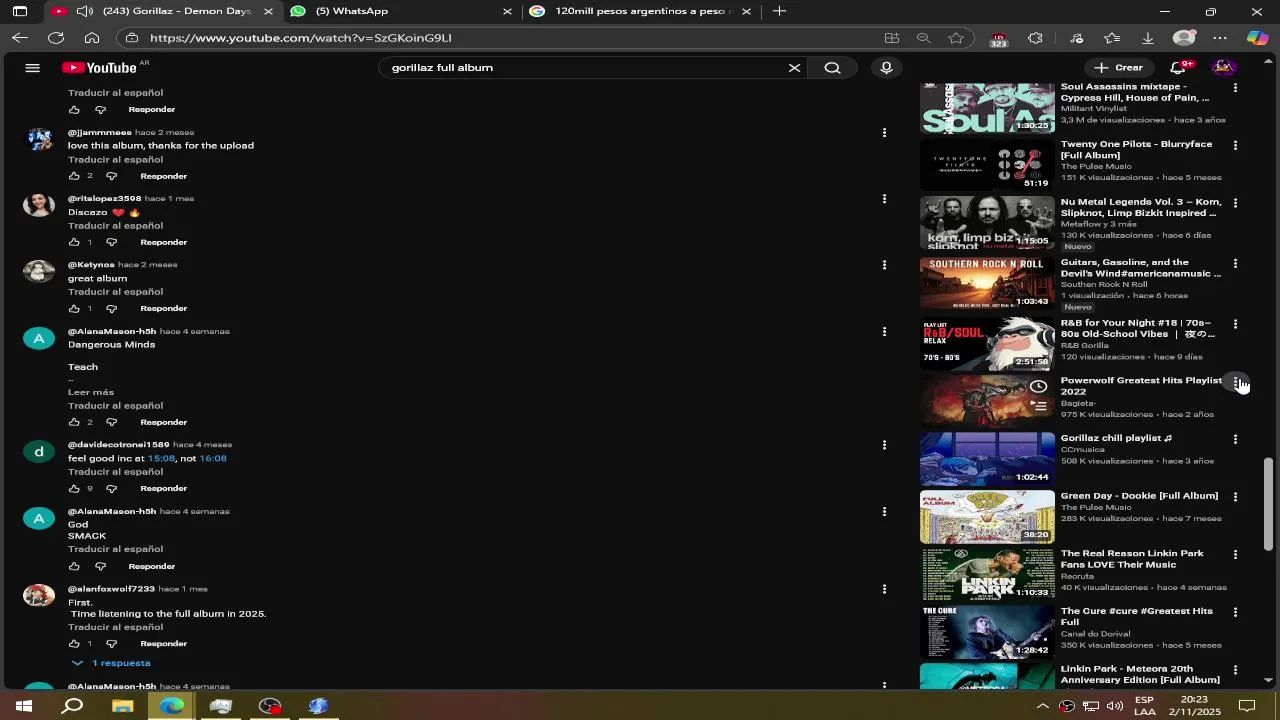Screen dimensions: 1280x720
Task: Click the magnifier search button
Action: point(832,68)
